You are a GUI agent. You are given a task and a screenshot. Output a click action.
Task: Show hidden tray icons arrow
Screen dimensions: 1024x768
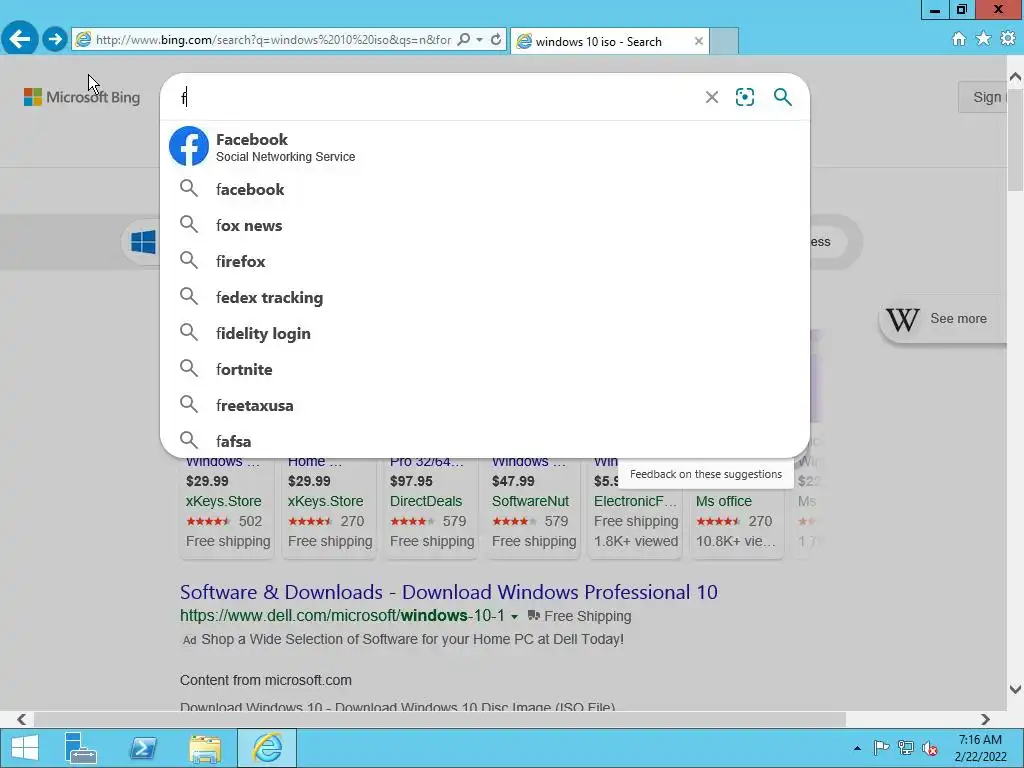857,748
